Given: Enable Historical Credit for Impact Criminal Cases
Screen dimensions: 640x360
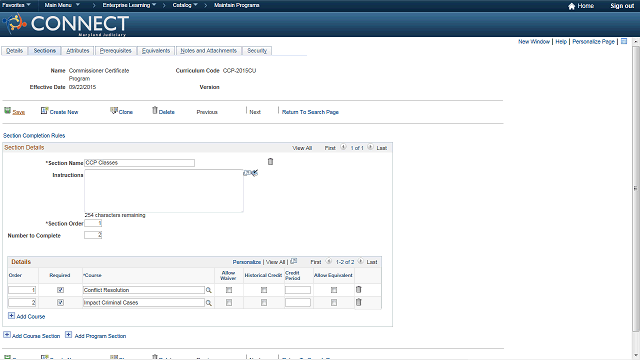Looking at the screenshot, I should tap(264, 302).
